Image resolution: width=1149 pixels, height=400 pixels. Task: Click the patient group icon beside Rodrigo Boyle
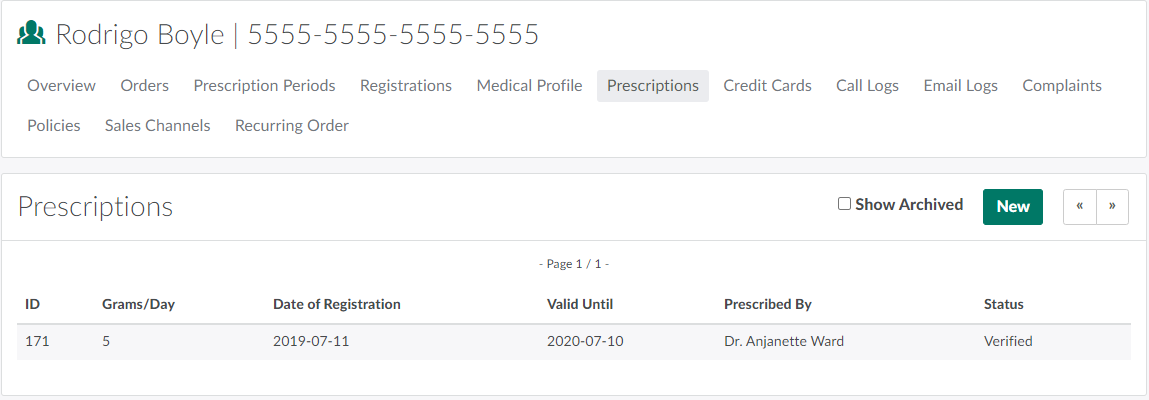point(32,34)
